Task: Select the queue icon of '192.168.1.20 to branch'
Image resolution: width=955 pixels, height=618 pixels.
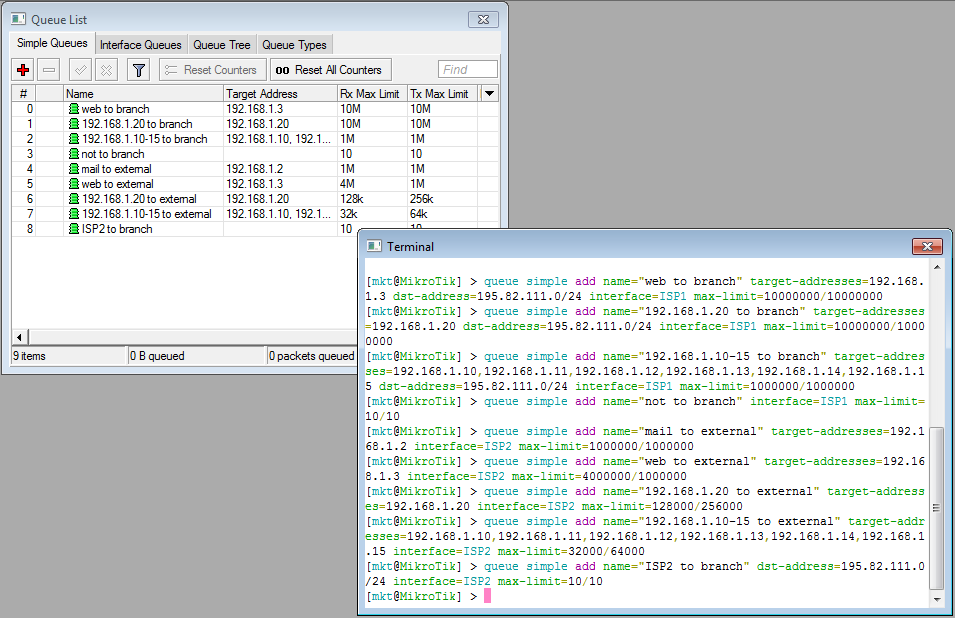Action: tap(74, 124)
